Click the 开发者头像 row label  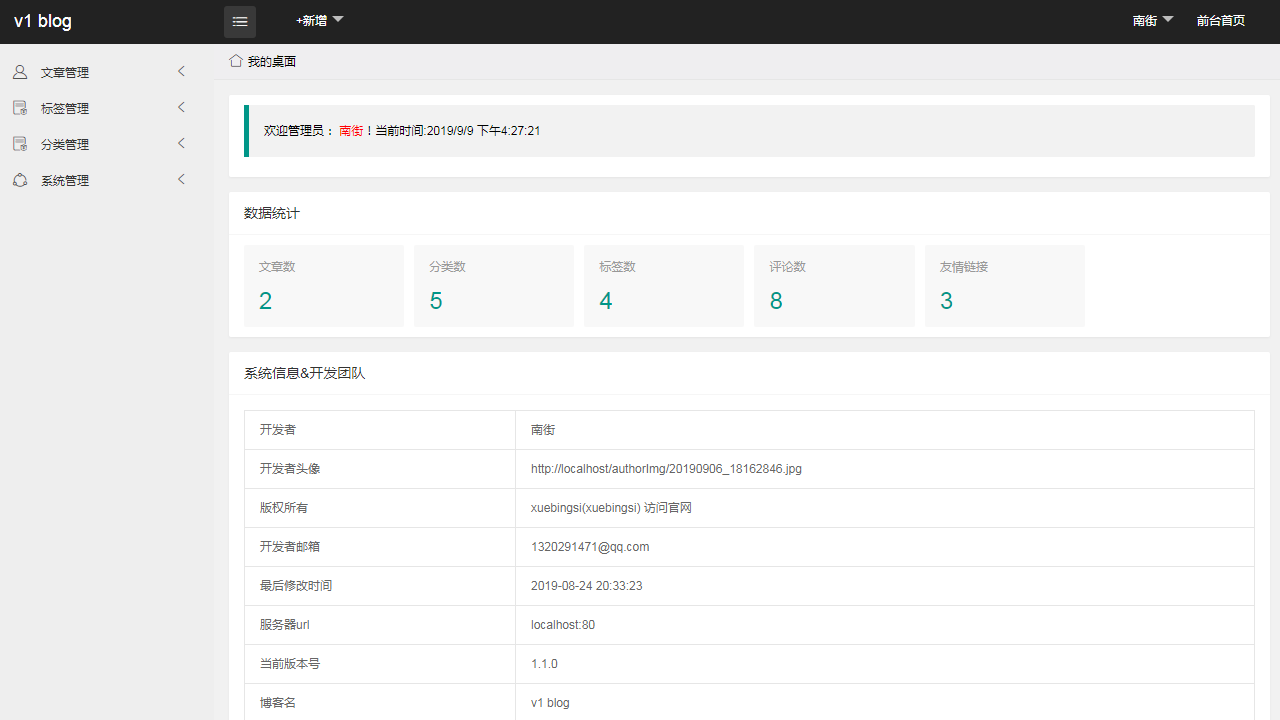coord(290,469)
